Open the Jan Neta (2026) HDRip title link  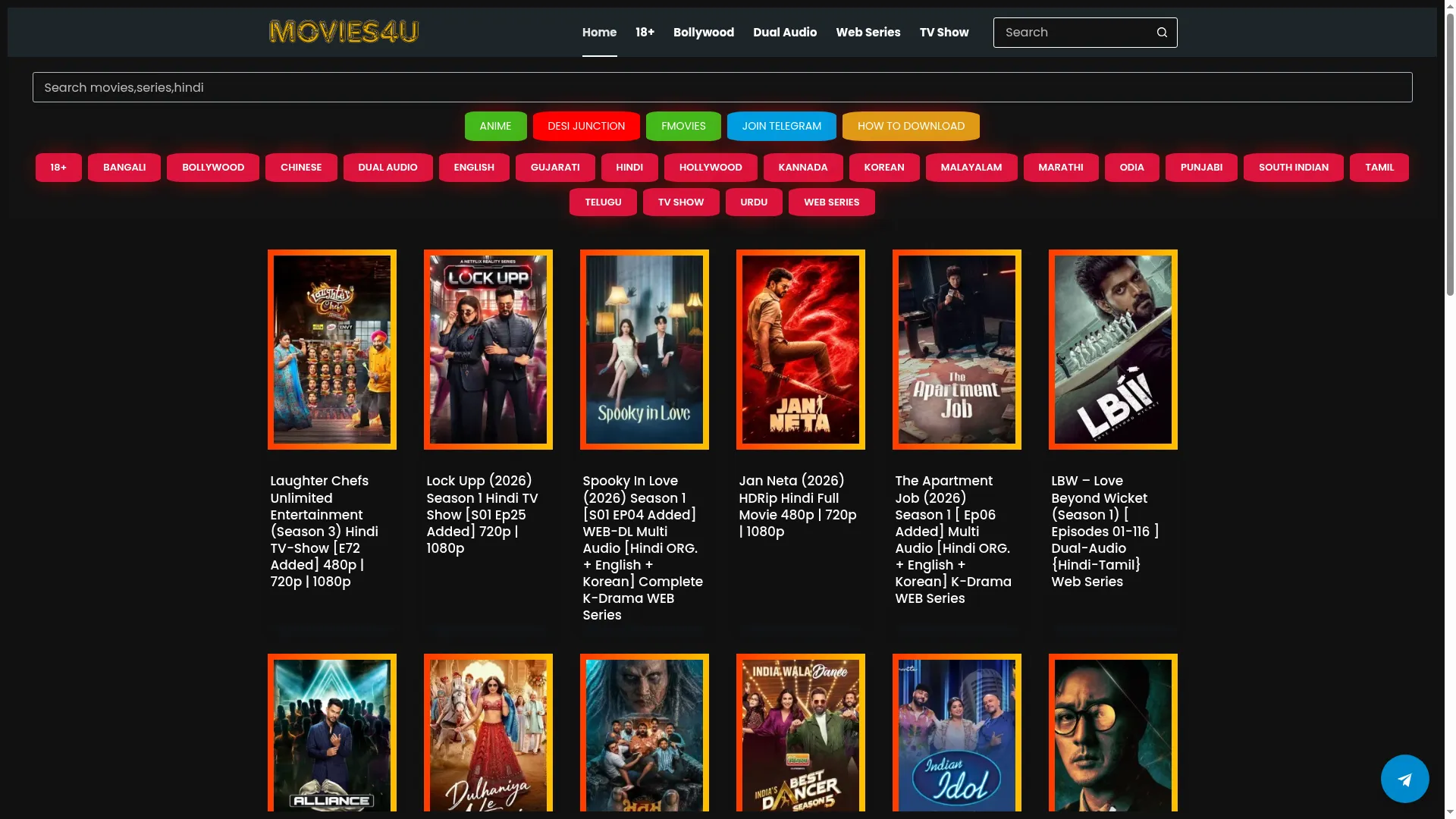click(798, 507)
